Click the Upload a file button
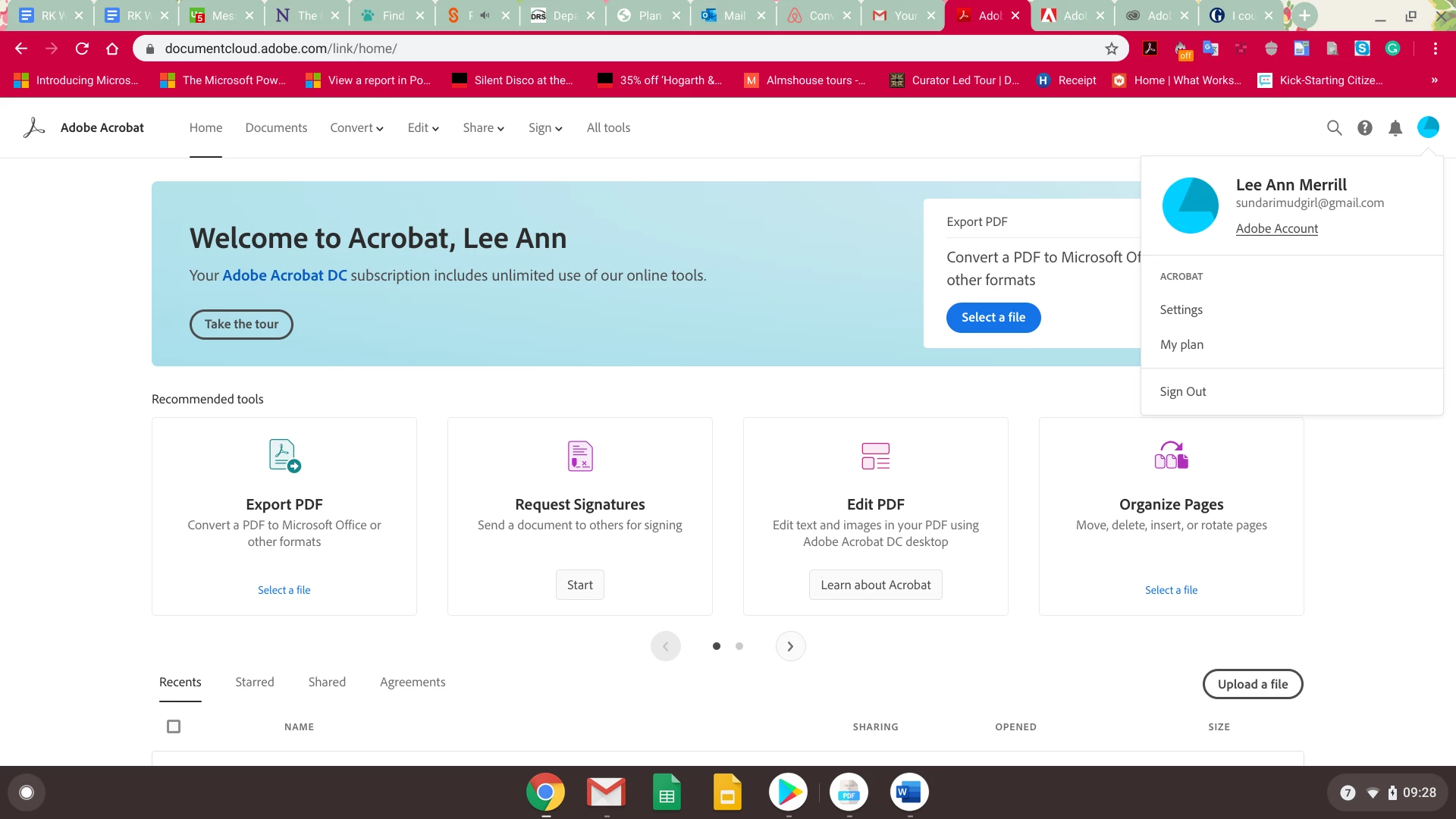 1252,684
